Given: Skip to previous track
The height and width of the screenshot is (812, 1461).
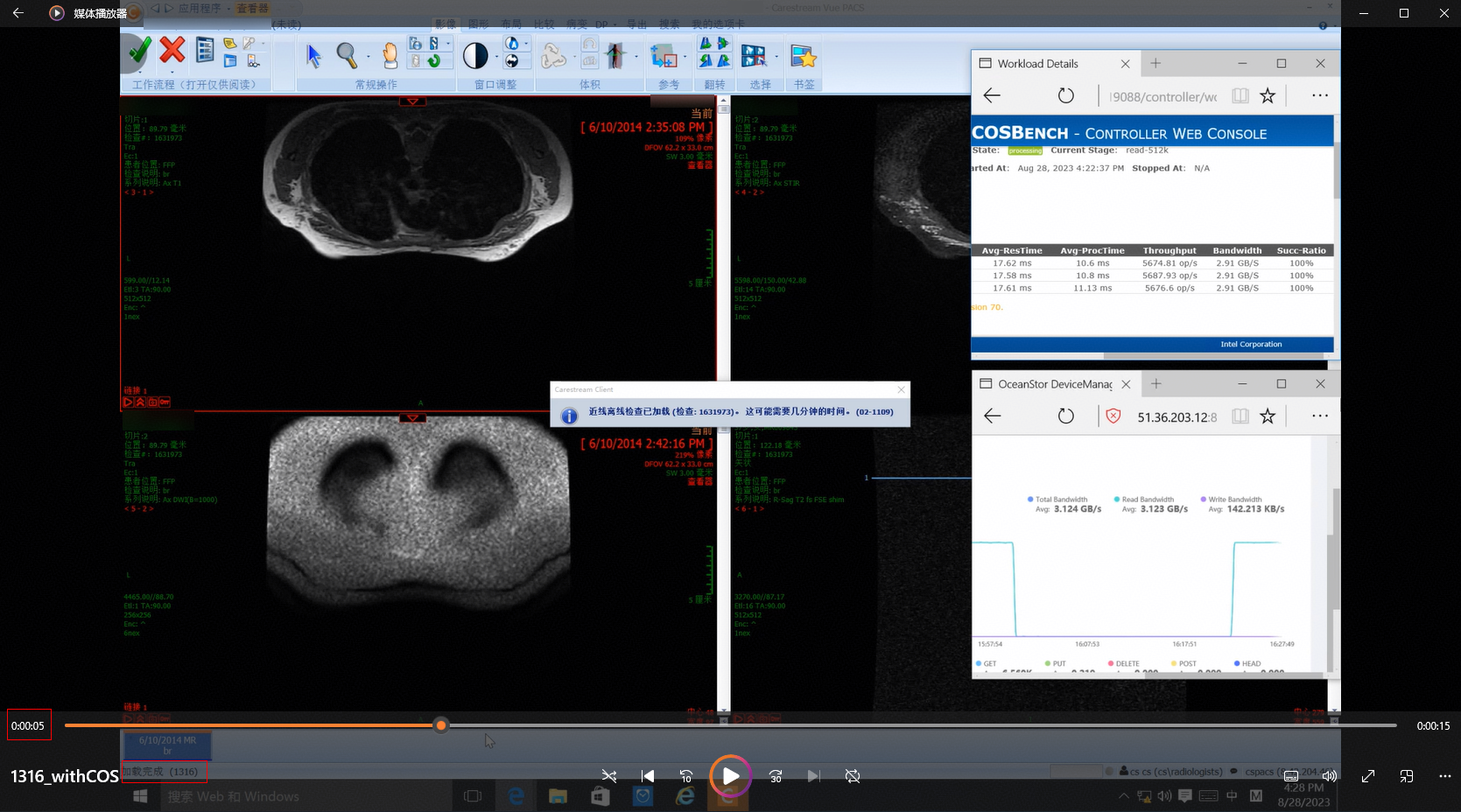Looking at the screenshot, I should pos(648,776).
